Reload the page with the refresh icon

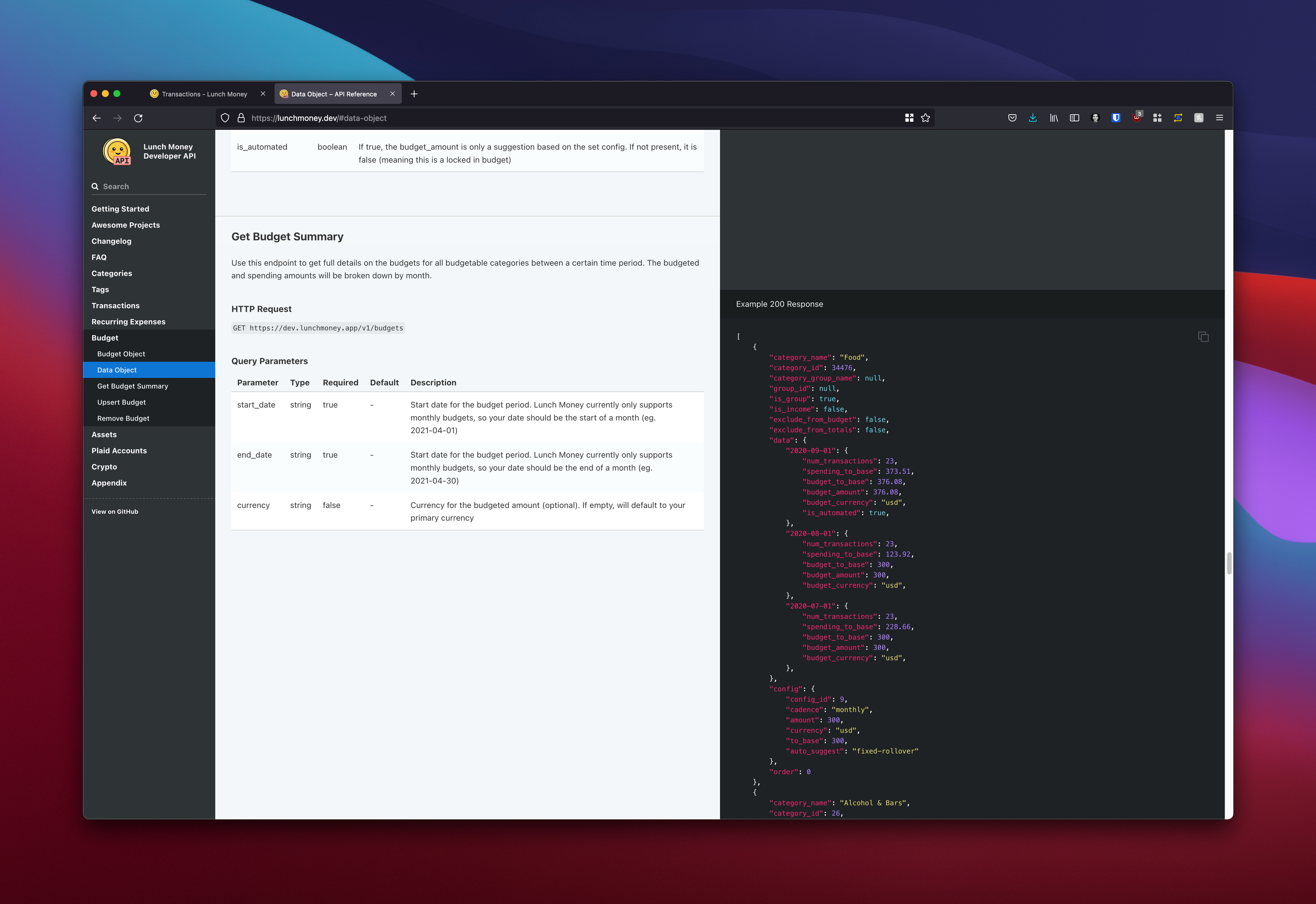click(x=138, y=118)
